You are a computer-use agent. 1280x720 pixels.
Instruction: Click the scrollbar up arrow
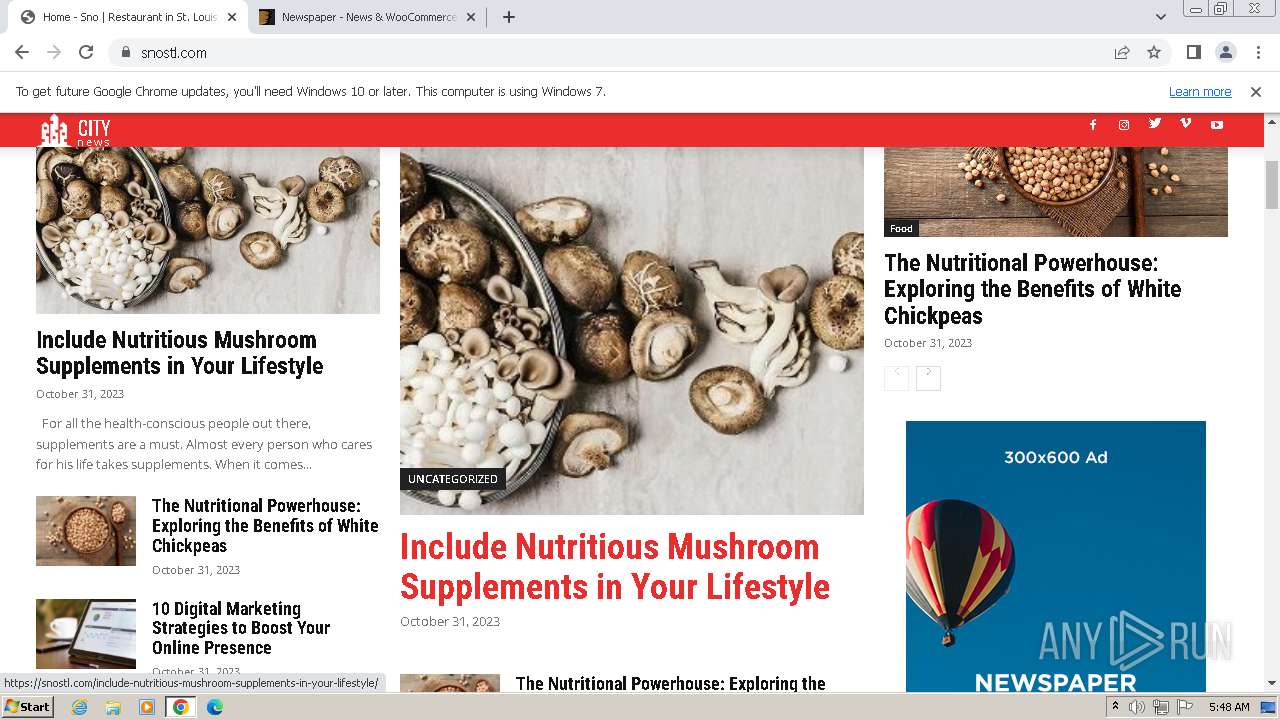click(x=1272, y=121)
